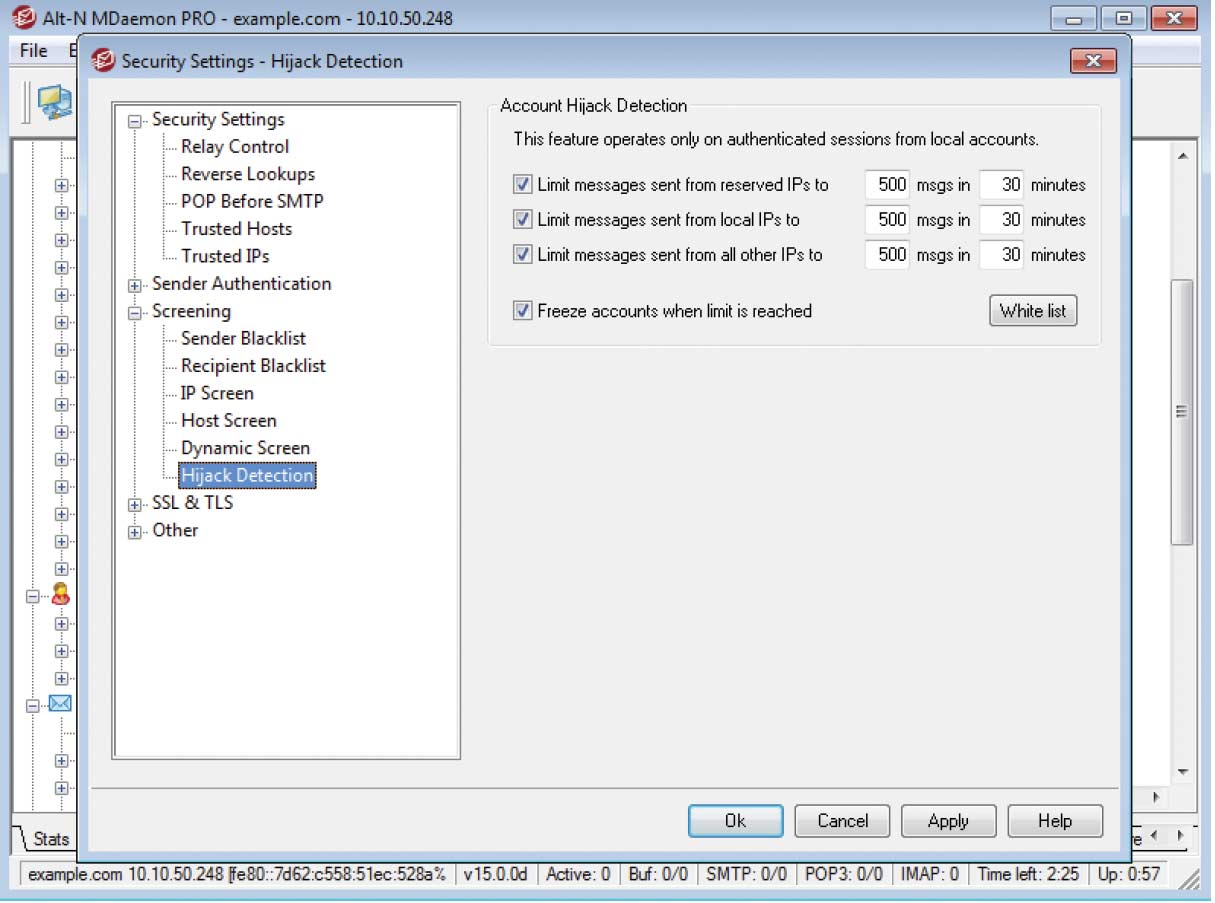Edit reserved IPs message count field
1215x903 pixels.
[886, 185]
